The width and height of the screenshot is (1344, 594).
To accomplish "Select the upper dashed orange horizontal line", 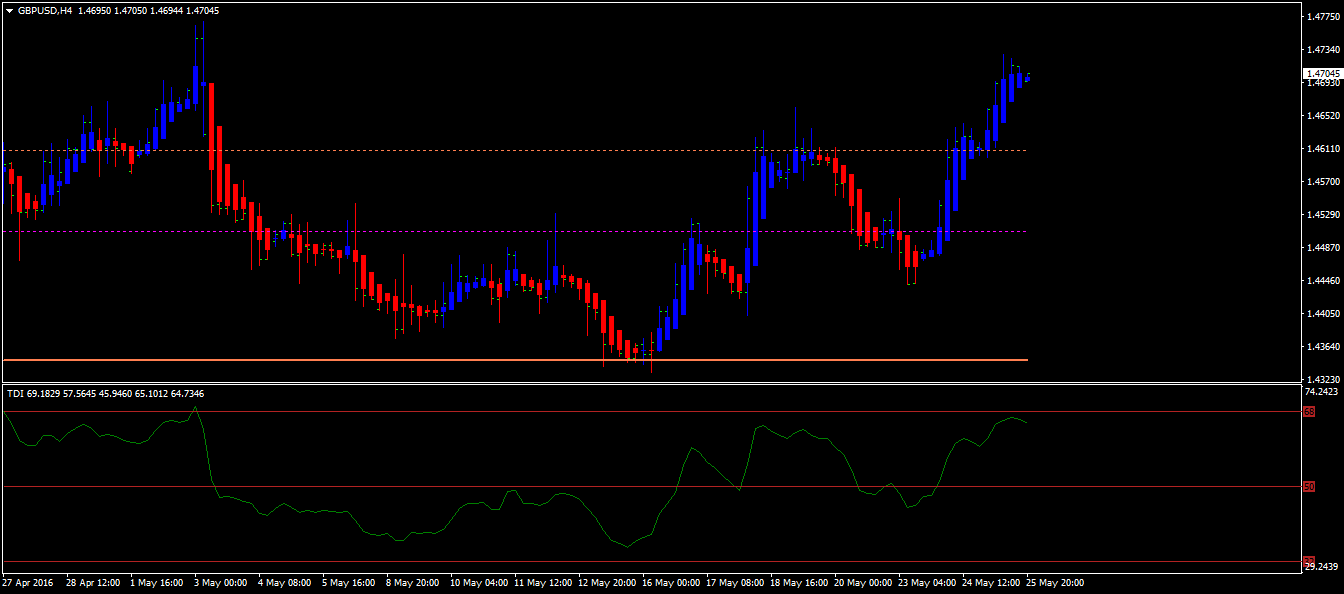I will [x=515, y=150].
